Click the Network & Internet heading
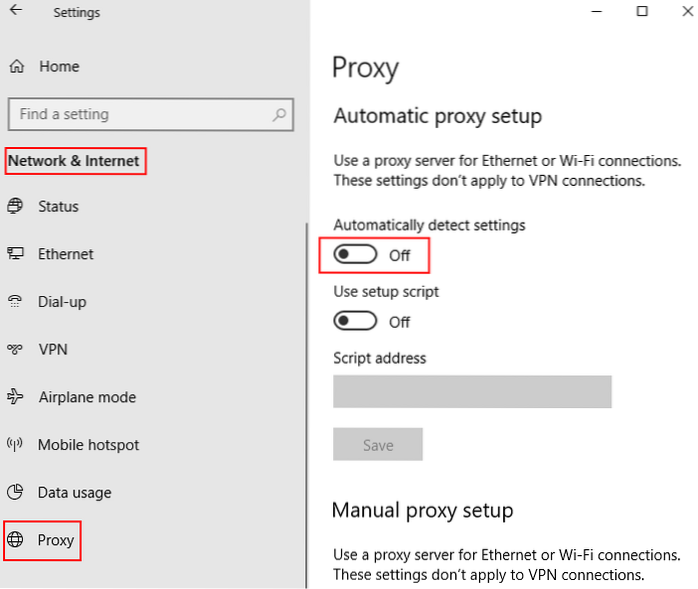Viewport: 698px width, 589px height. click(x=74, y=161)
